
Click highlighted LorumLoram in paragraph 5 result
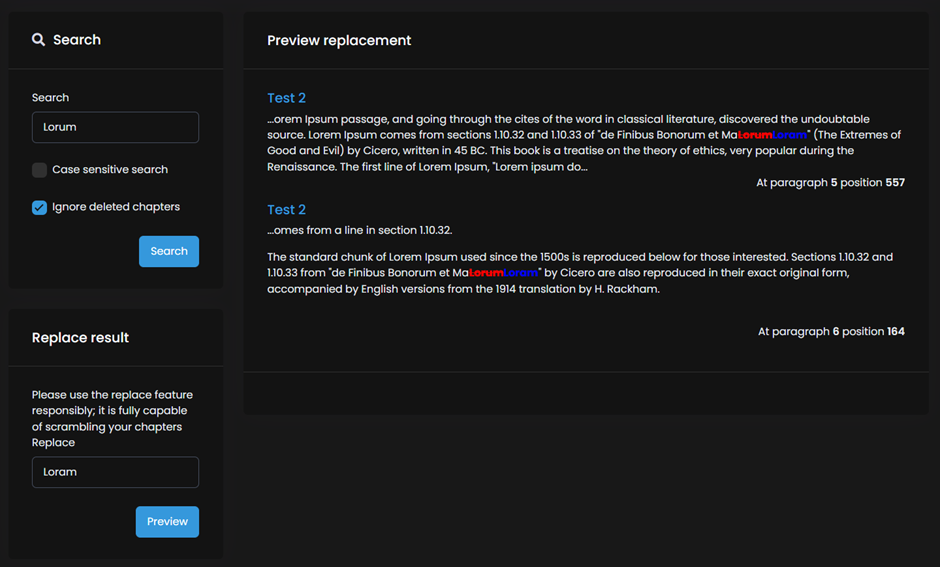[x=772, y=135]
